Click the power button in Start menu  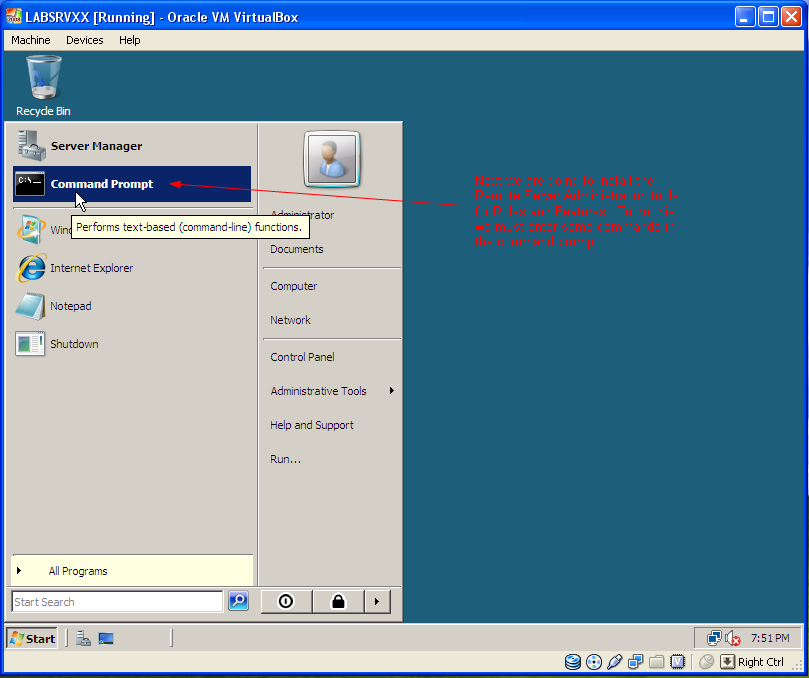pos(286,602)
